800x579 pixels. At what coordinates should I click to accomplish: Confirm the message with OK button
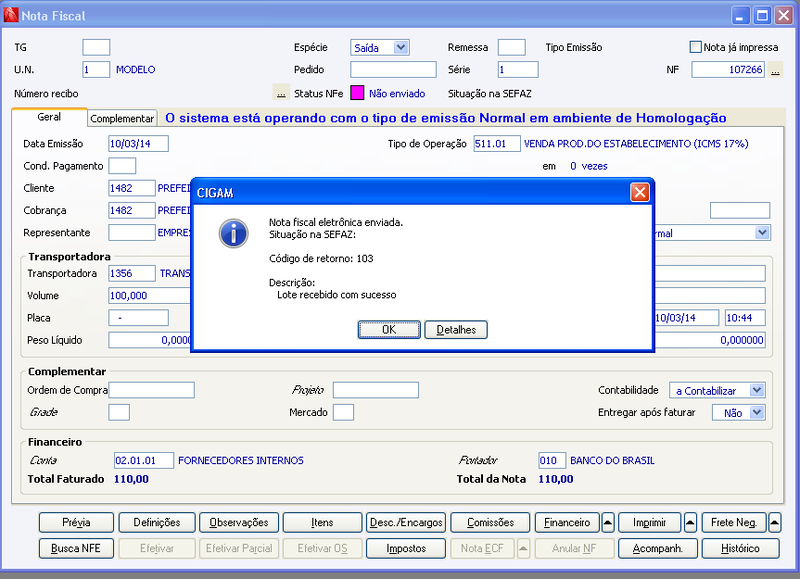pyautogui.click(x=389, y=330)
